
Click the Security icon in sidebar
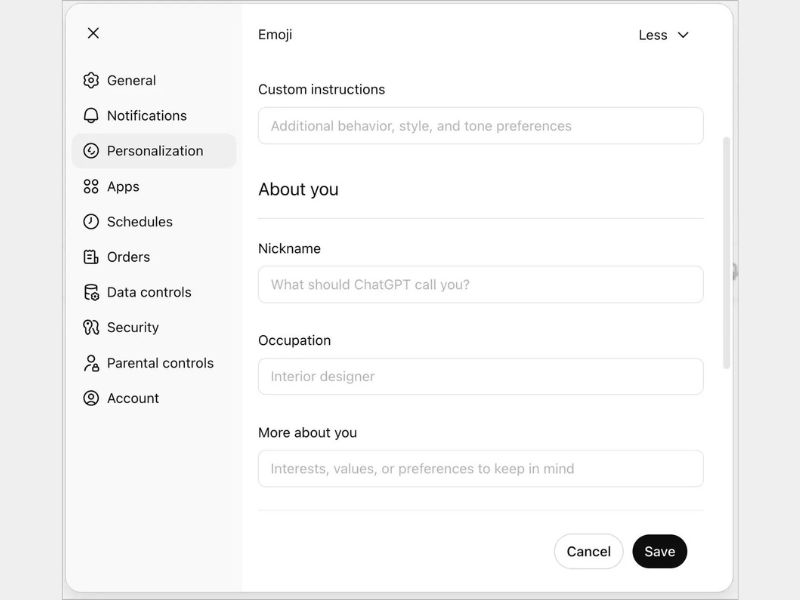pos(91,328)
